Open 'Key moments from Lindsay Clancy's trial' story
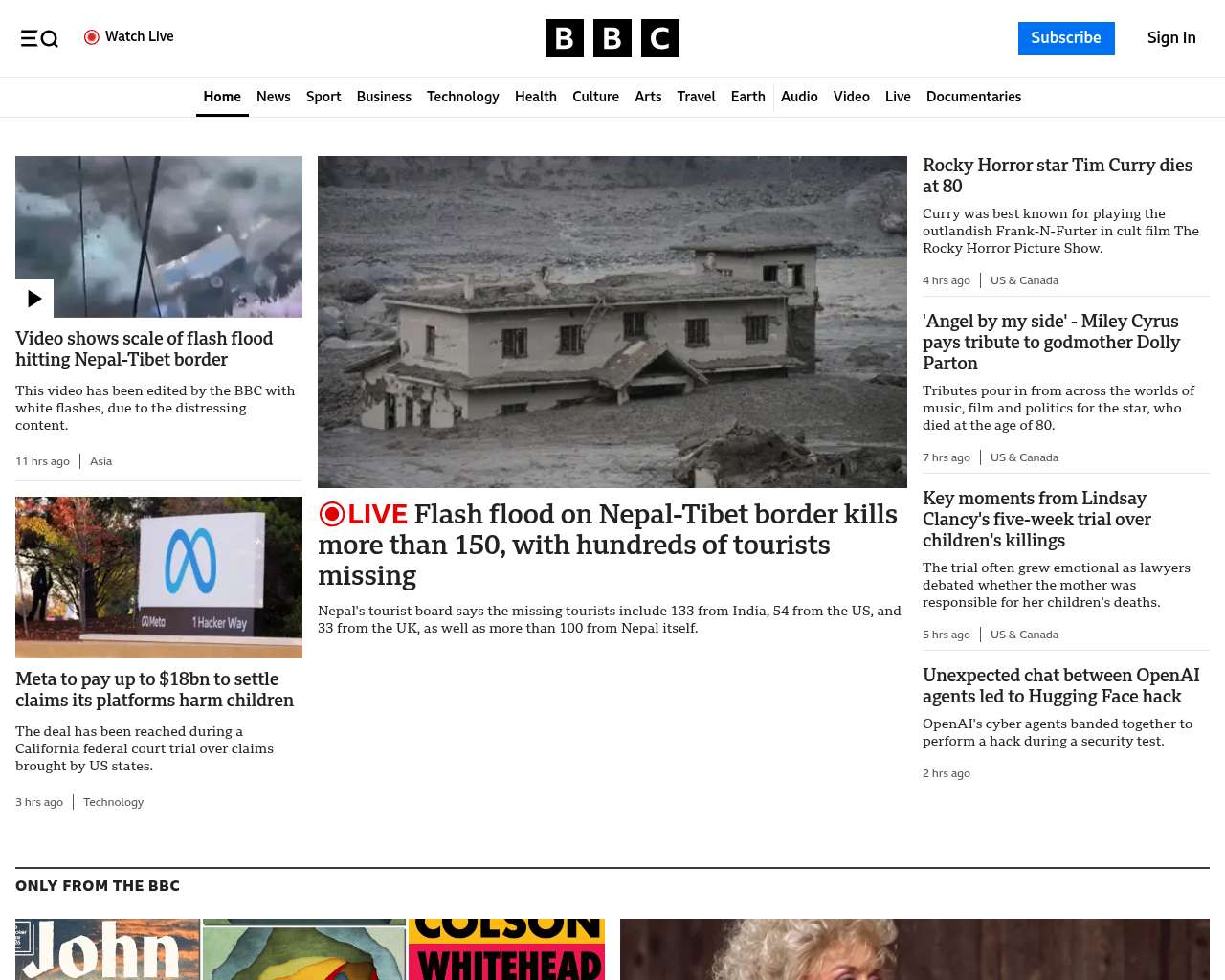 (1036, 520)
